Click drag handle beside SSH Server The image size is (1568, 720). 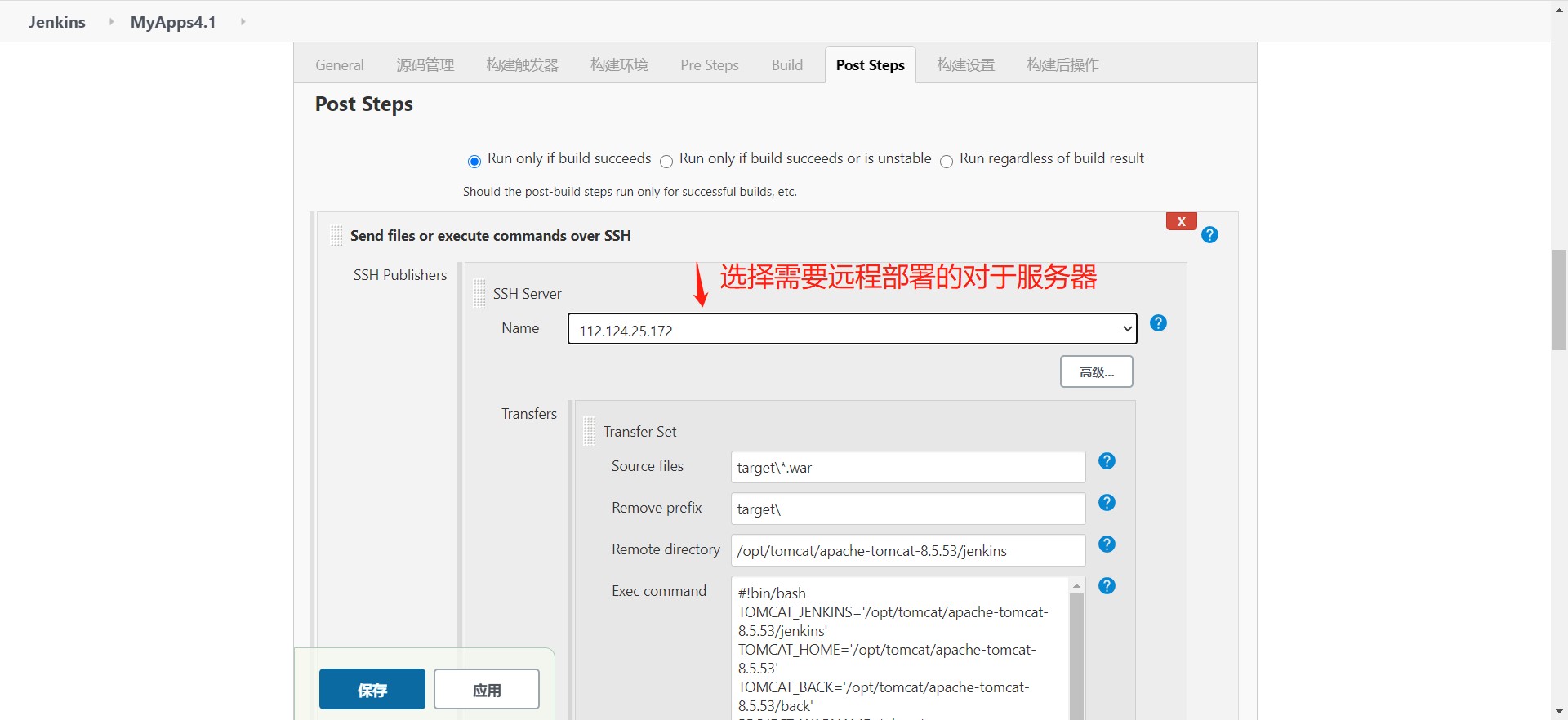(479, 293)
